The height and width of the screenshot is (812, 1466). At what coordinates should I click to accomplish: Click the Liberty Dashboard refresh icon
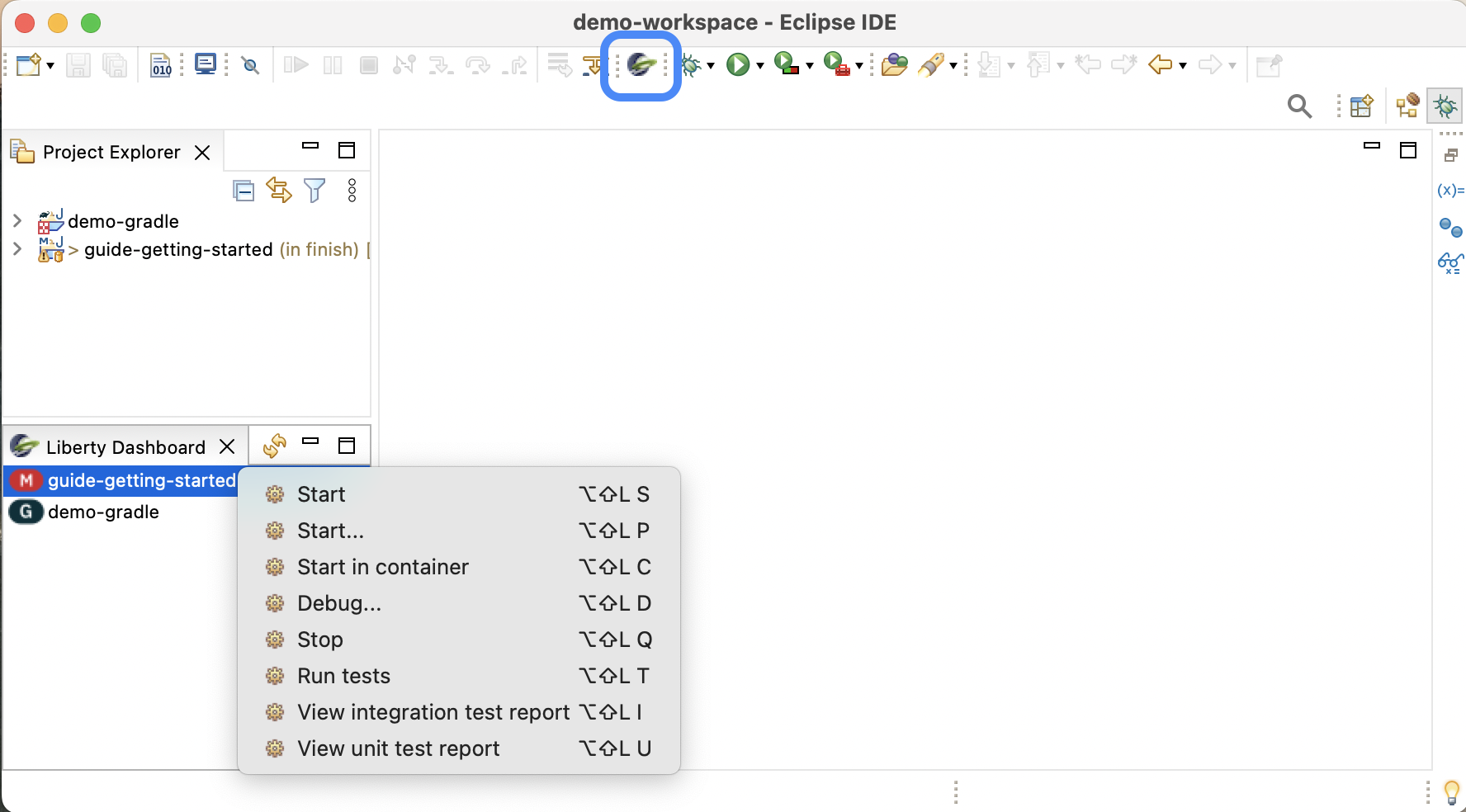pyautogui.click(x=275, y=446)
